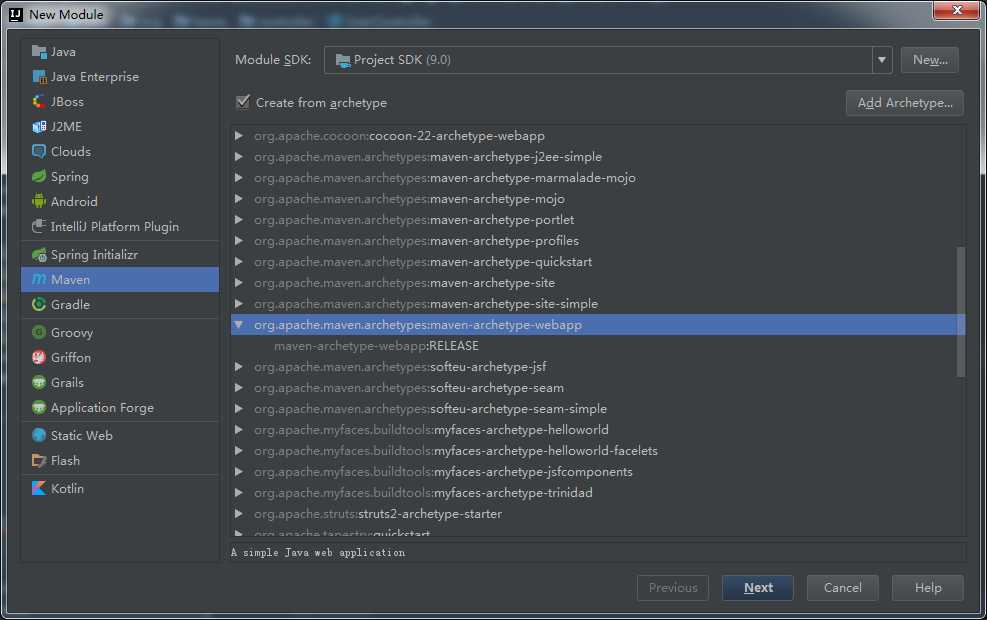
Task: Select the Kotlin icon
Action: point(39,488)
